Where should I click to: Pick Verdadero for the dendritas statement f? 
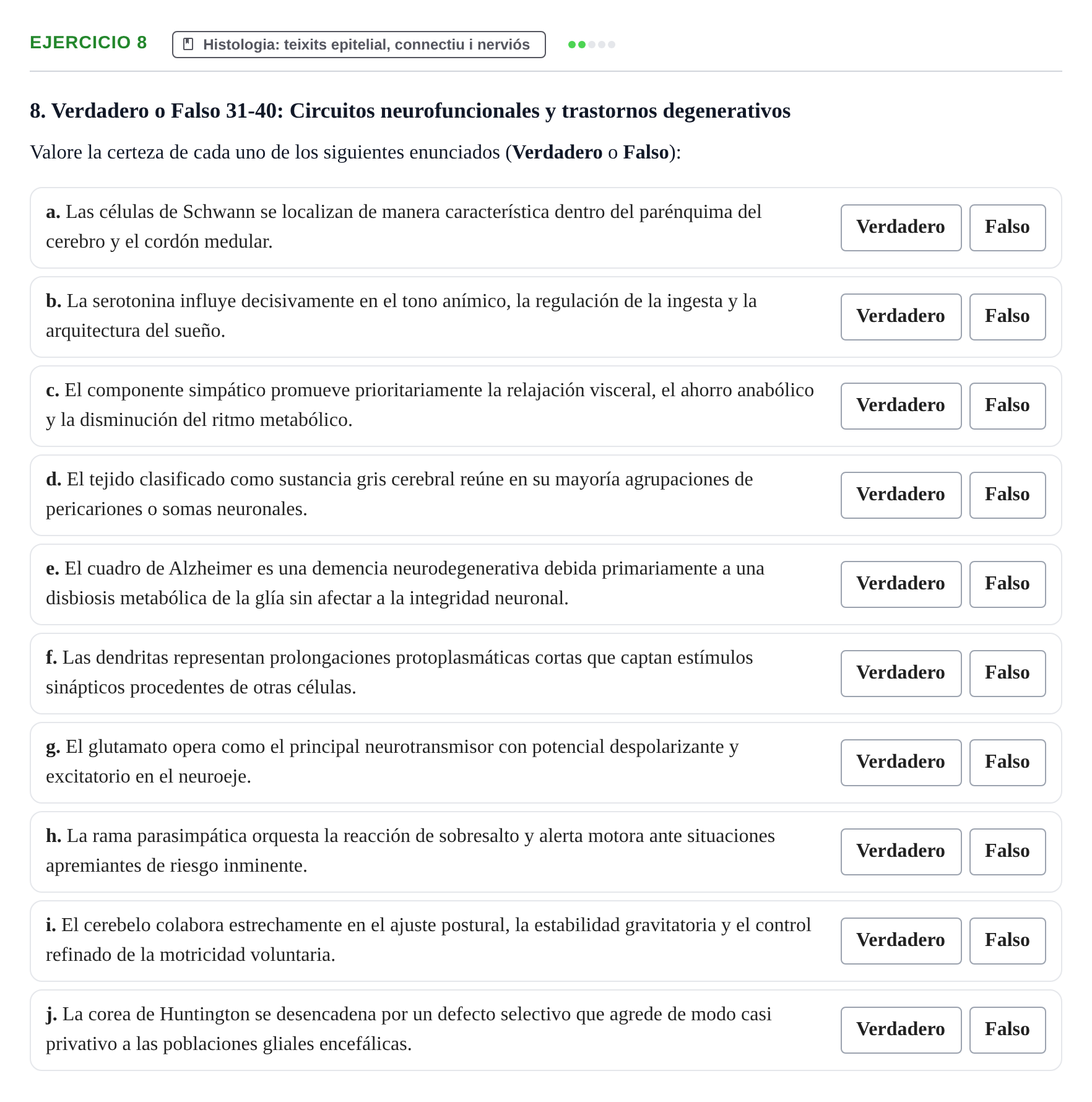tap(901, 674)
